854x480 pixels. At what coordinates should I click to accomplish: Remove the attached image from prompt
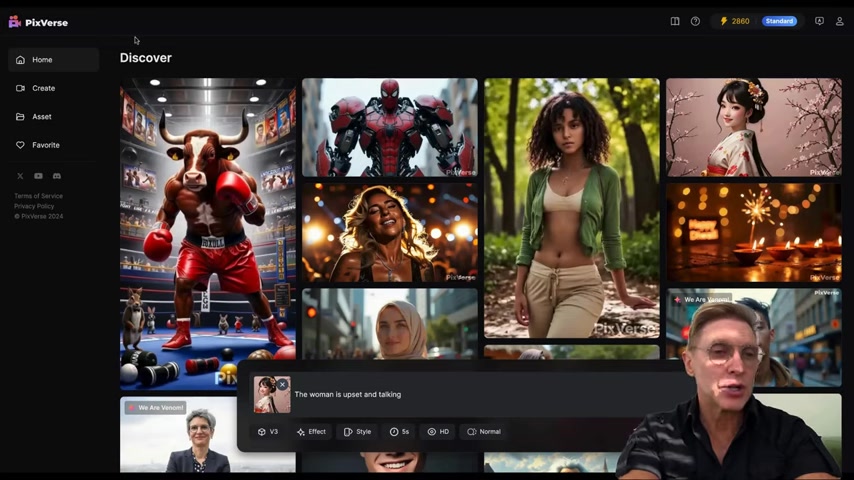tap(282, 385)
